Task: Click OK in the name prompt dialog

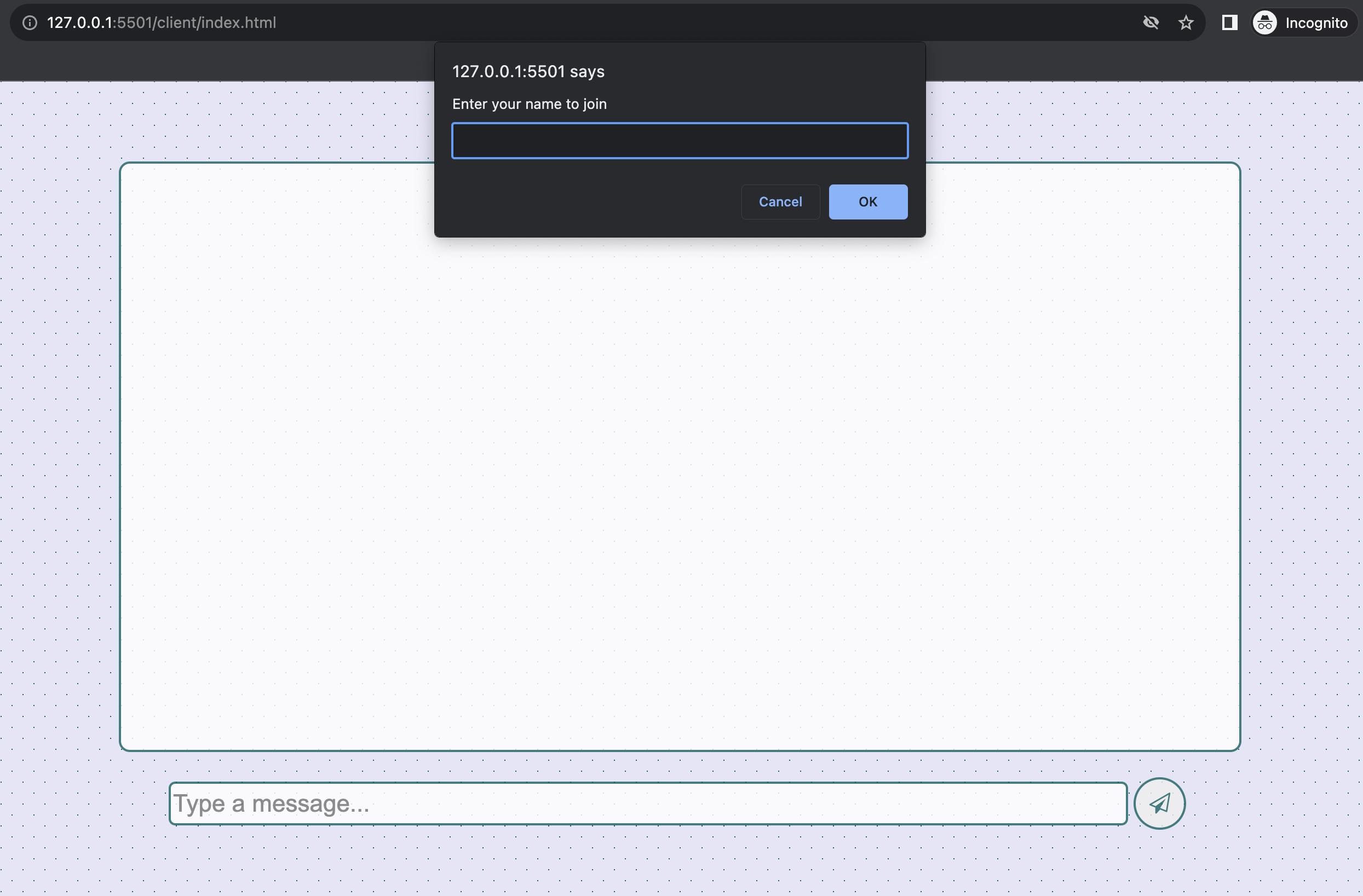Action: coord(868,201)
